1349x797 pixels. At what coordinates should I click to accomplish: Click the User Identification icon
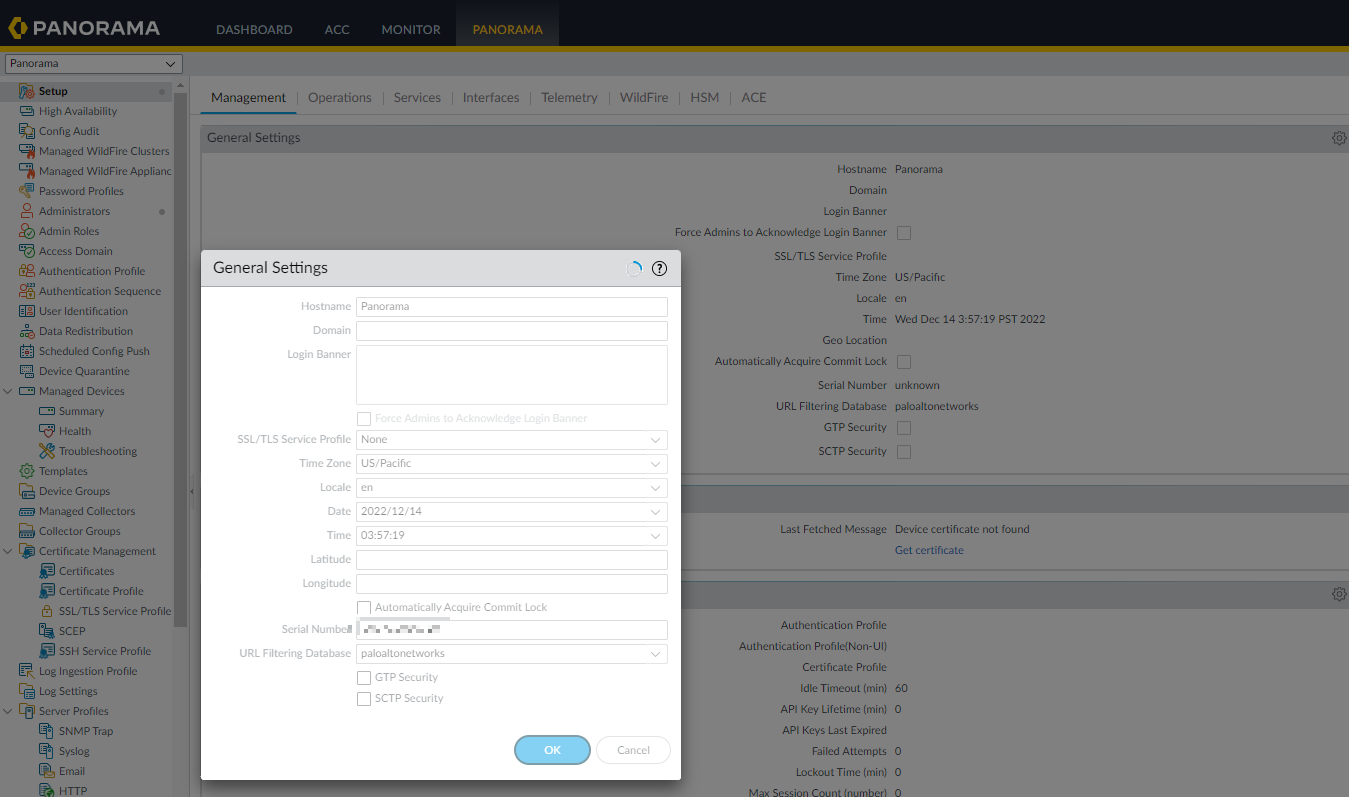tap(27, 311)
